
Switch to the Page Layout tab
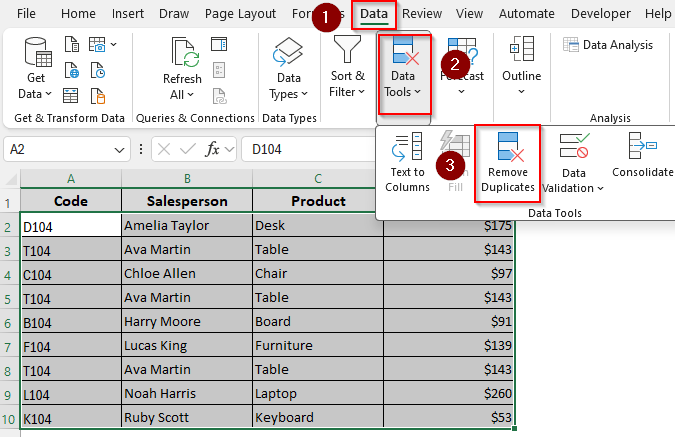[240, 14]
